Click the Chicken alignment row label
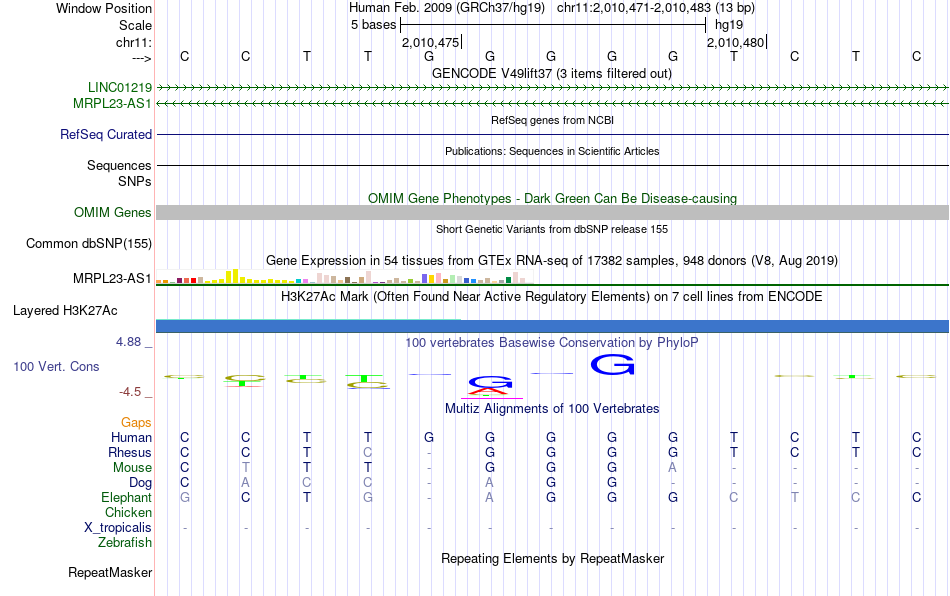Viewport: 950px width, 596px height. [x=128, y=512]
